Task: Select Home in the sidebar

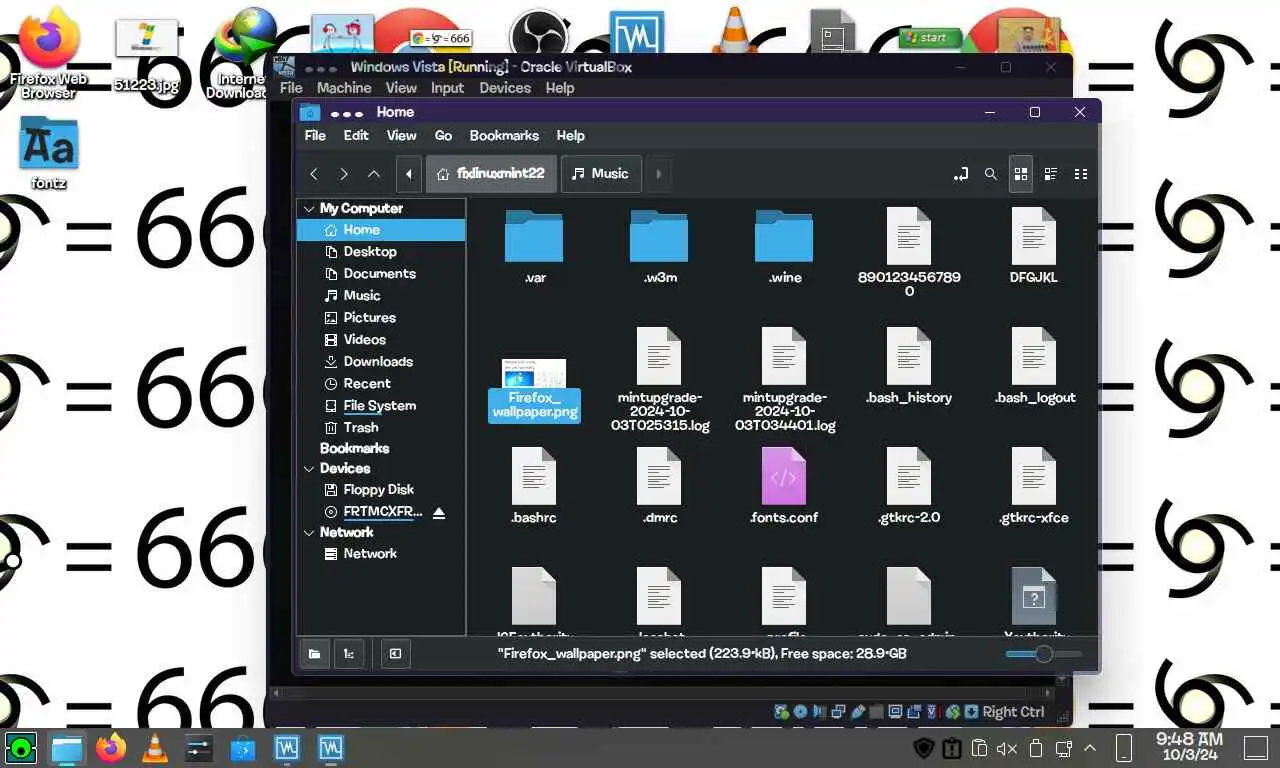Action: point(381,230)
